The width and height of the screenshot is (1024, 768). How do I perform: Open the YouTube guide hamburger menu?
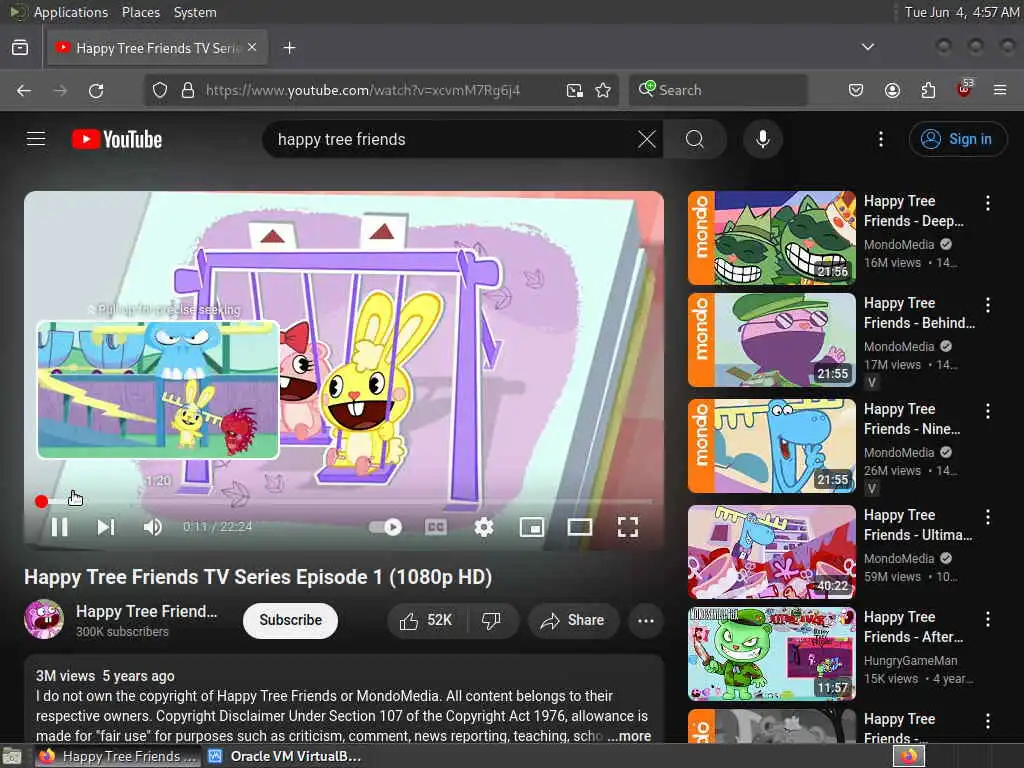(x=36, y=139)
